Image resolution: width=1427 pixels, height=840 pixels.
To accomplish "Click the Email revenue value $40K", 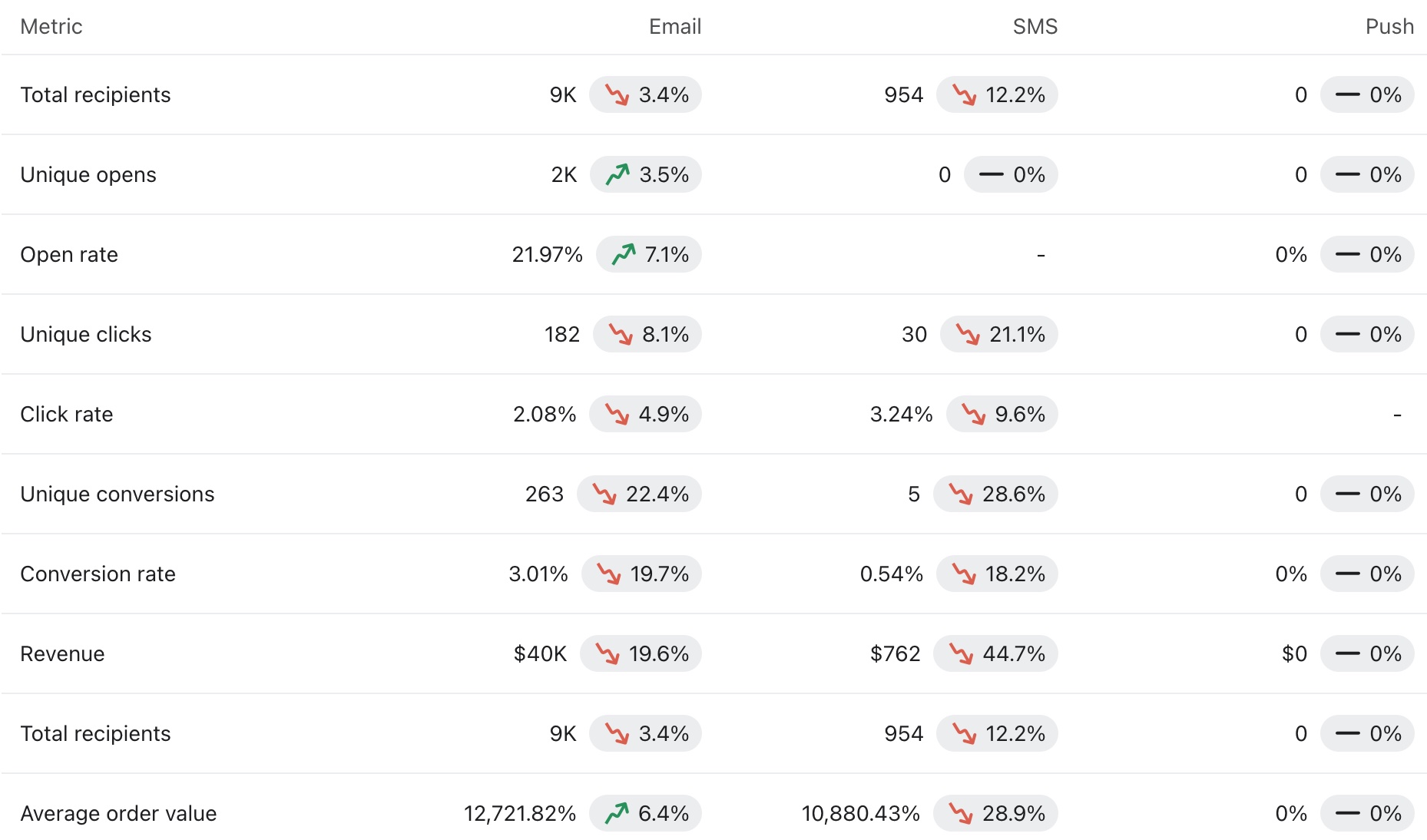I will [x=540, y=654].
